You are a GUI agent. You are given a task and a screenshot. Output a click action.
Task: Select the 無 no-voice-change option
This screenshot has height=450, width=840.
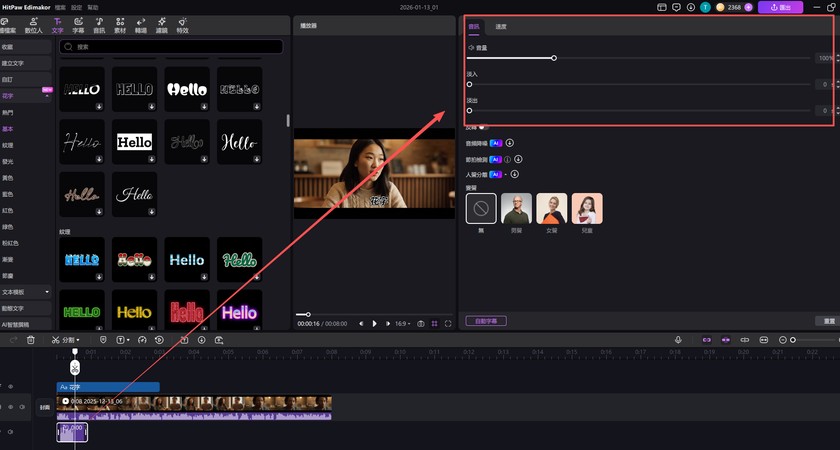481,208
